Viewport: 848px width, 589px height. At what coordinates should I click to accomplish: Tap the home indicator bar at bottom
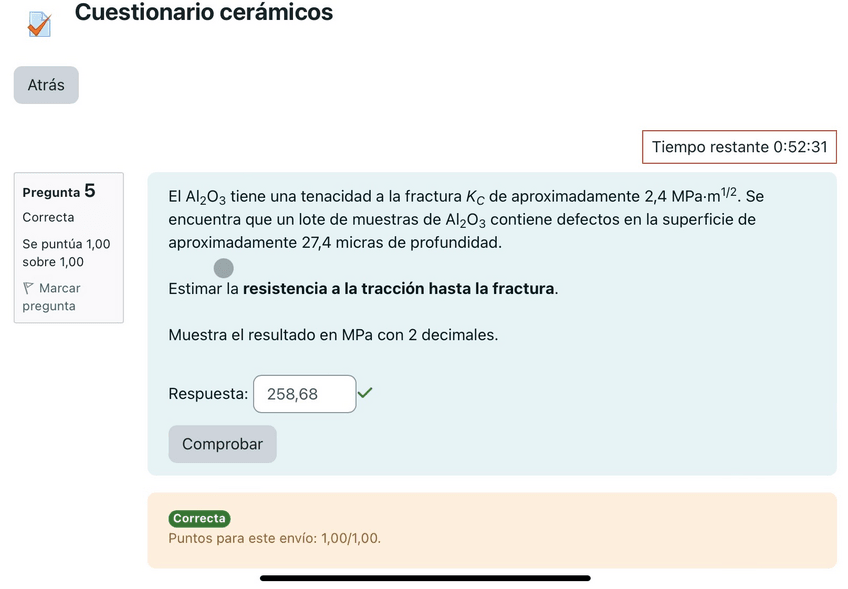click(425, 577)
